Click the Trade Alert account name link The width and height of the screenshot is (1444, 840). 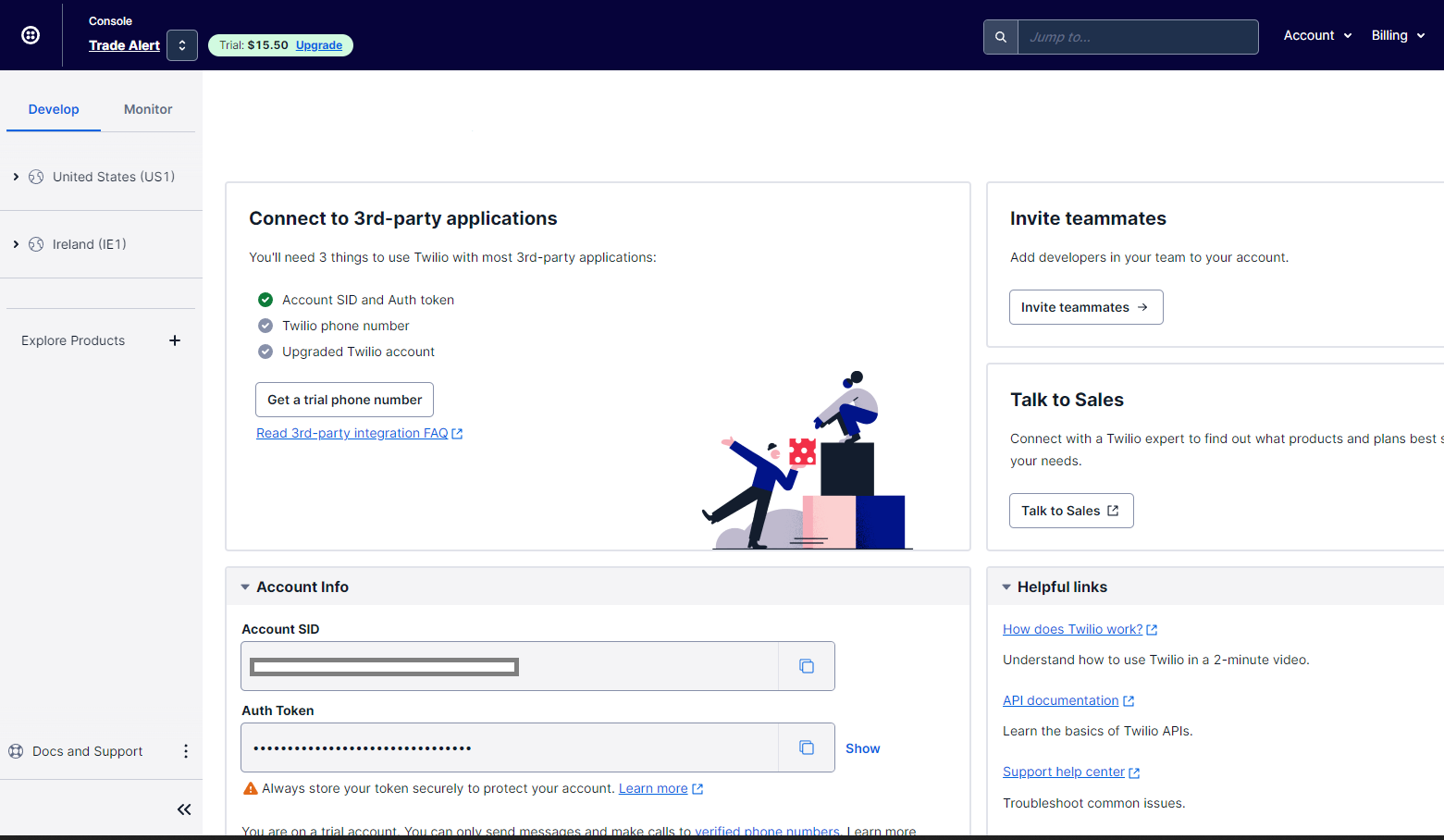pos(124,45)
